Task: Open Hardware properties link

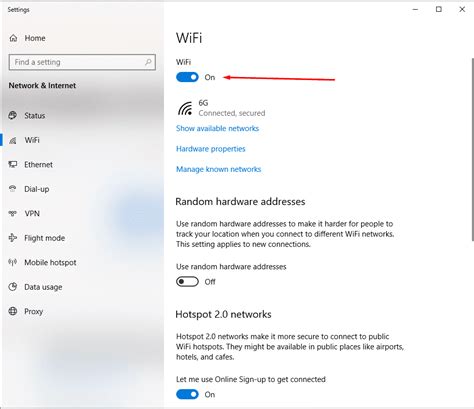Action: 211,149
